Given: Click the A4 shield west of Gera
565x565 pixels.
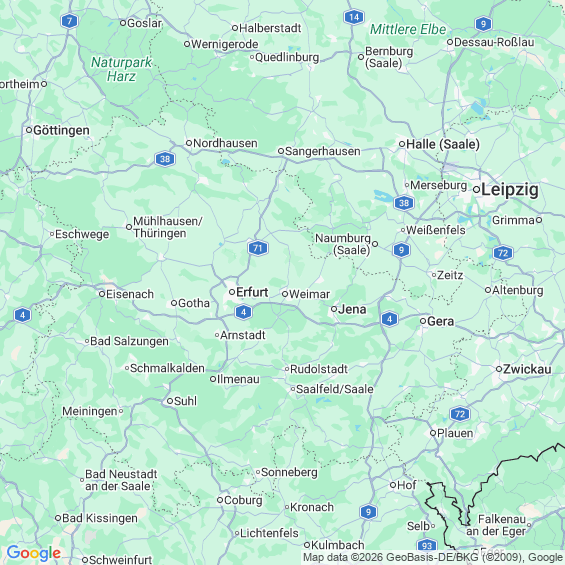Looking at the screenshot, I should 389,319.
